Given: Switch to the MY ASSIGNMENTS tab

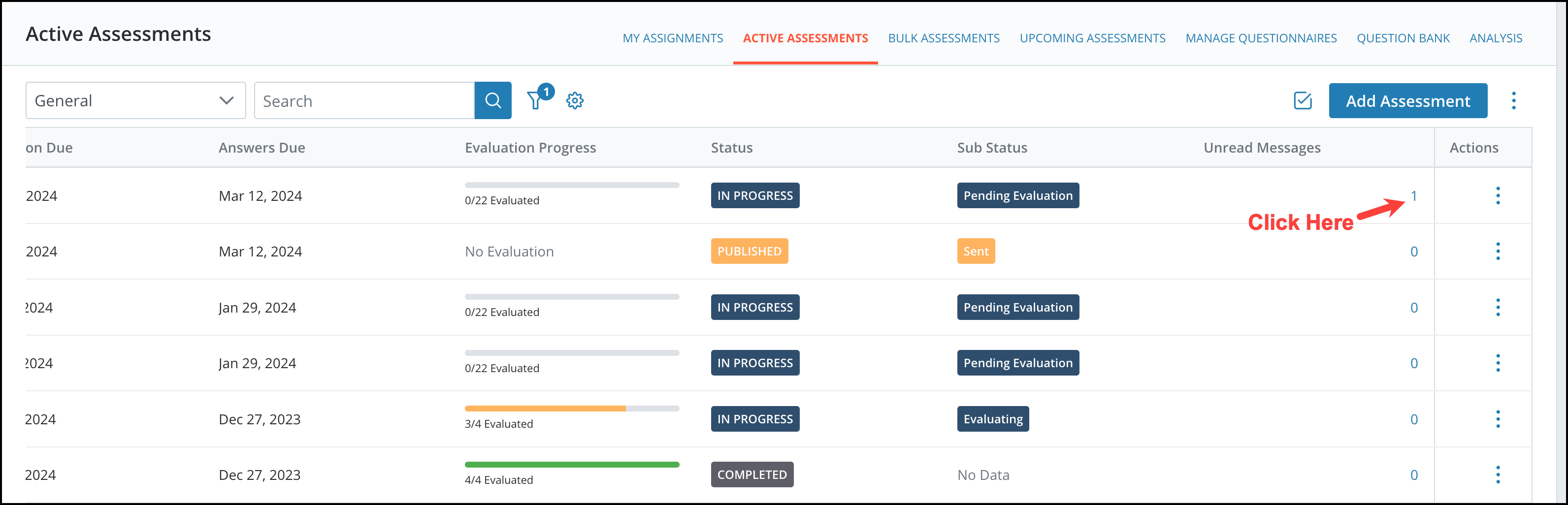Looking at the screenshot, I should 673,38.
